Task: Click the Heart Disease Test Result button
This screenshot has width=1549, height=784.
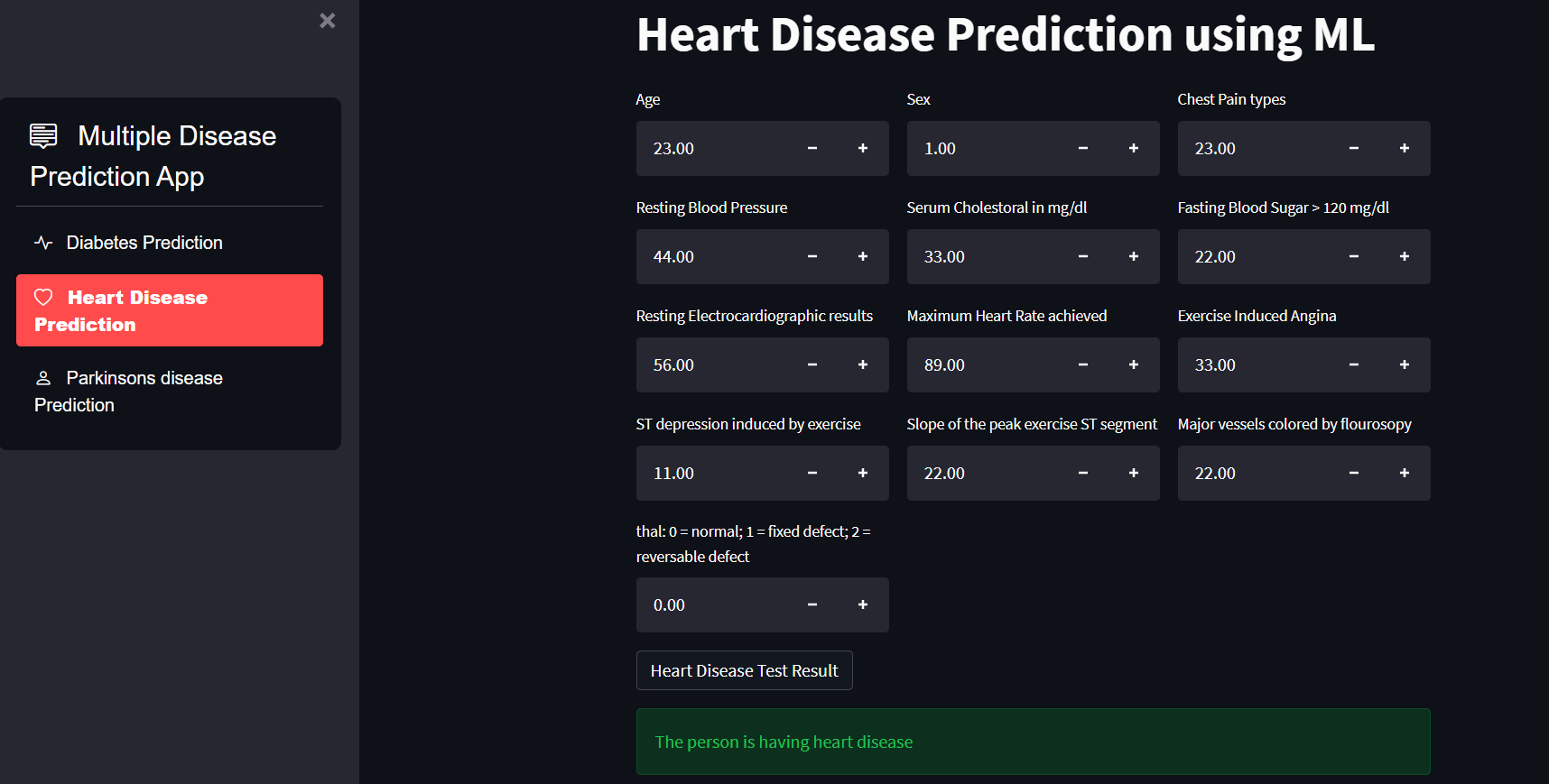Action: pyautogui.click(x=744, y=670)
